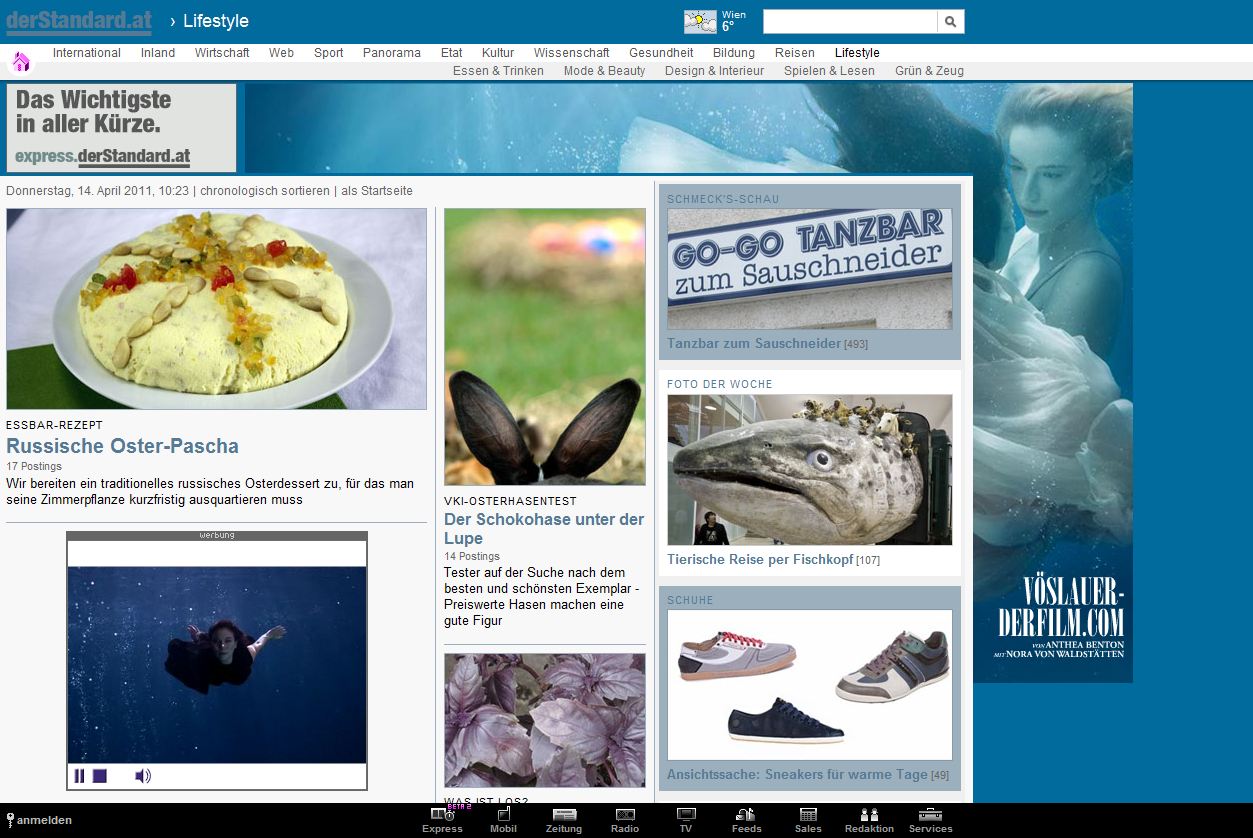The width and height of the screenshot is (1253, 838).
Task: Click the search magnifier button
Action: click(x=951, y=21)
